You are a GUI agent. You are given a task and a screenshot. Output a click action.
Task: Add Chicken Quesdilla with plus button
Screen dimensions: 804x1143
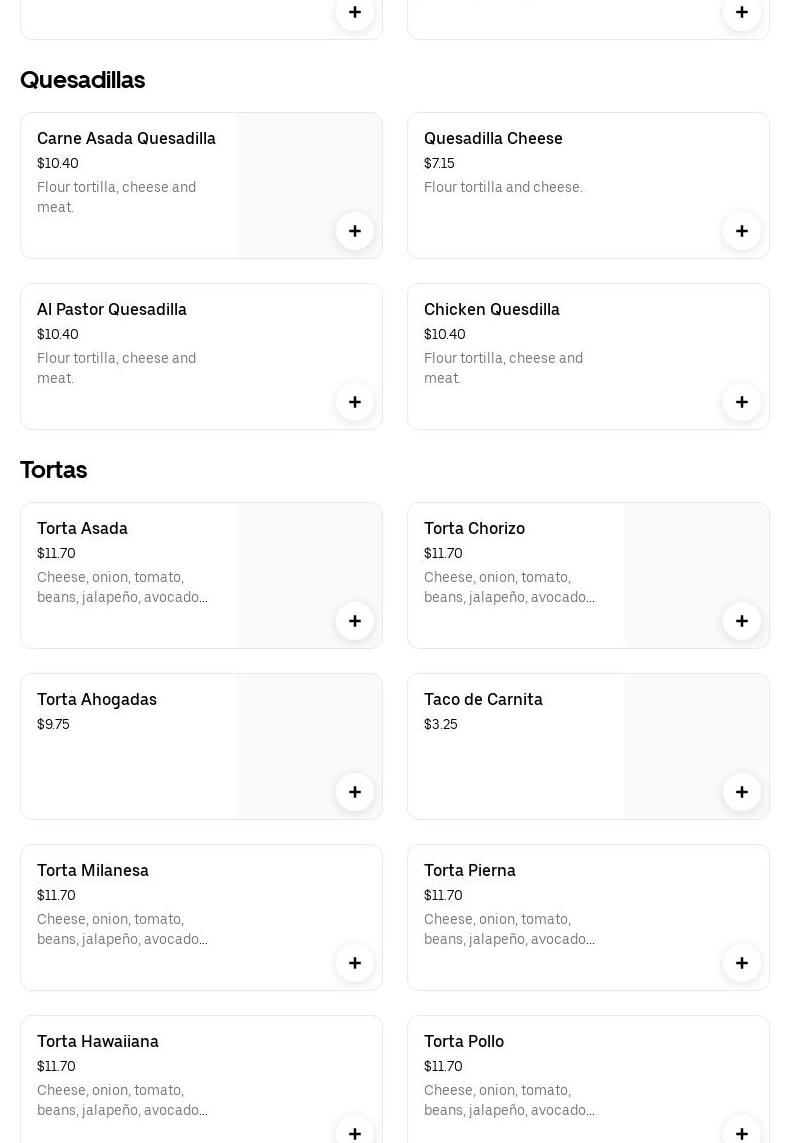(x=742, y=402)
